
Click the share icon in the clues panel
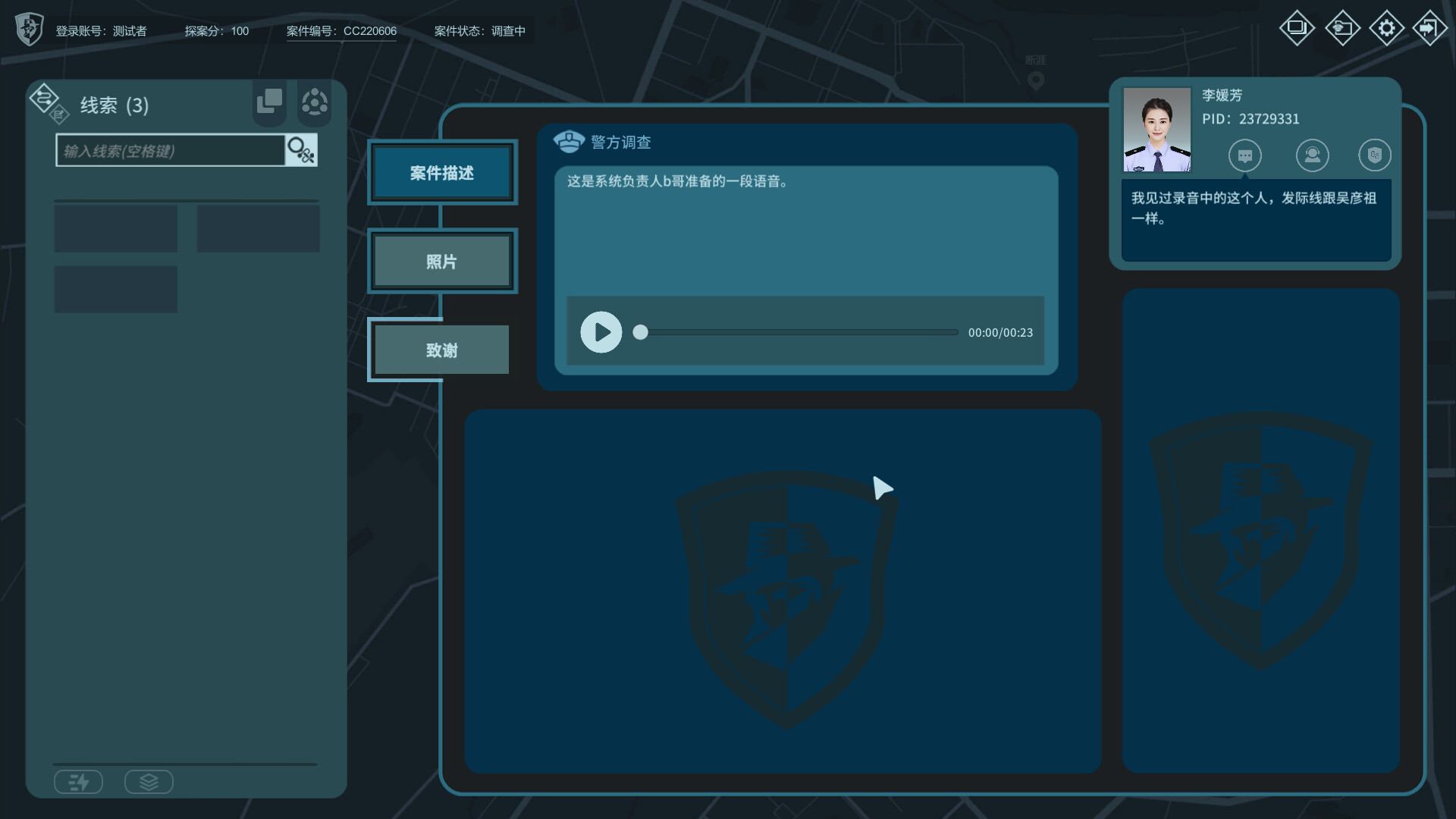pyautogui.click(x=315, y=102)
